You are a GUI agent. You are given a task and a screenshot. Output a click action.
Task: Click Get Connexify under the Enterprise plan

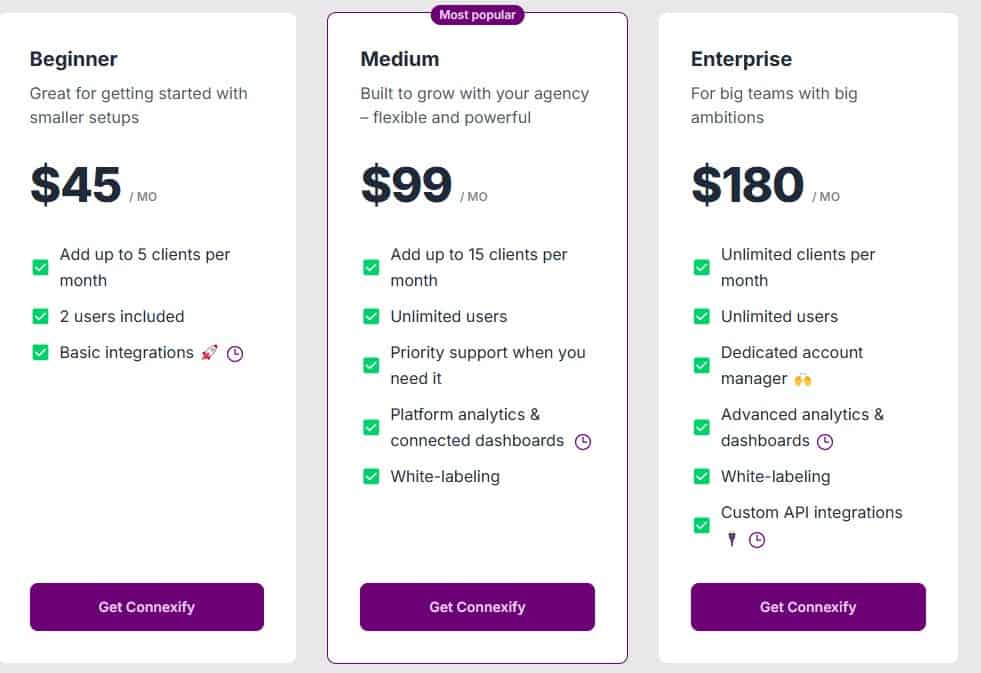[808, 607]
